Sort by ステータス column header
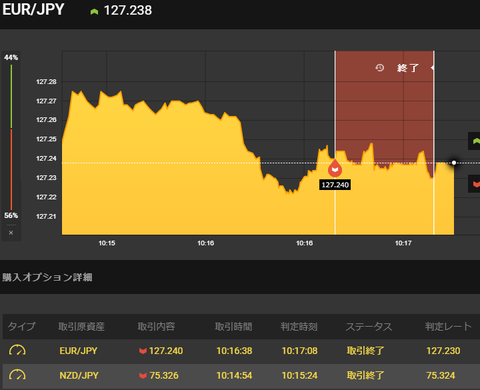Image resolution: width=480 pixels, height=390 pixels. (x=369, y=326)
